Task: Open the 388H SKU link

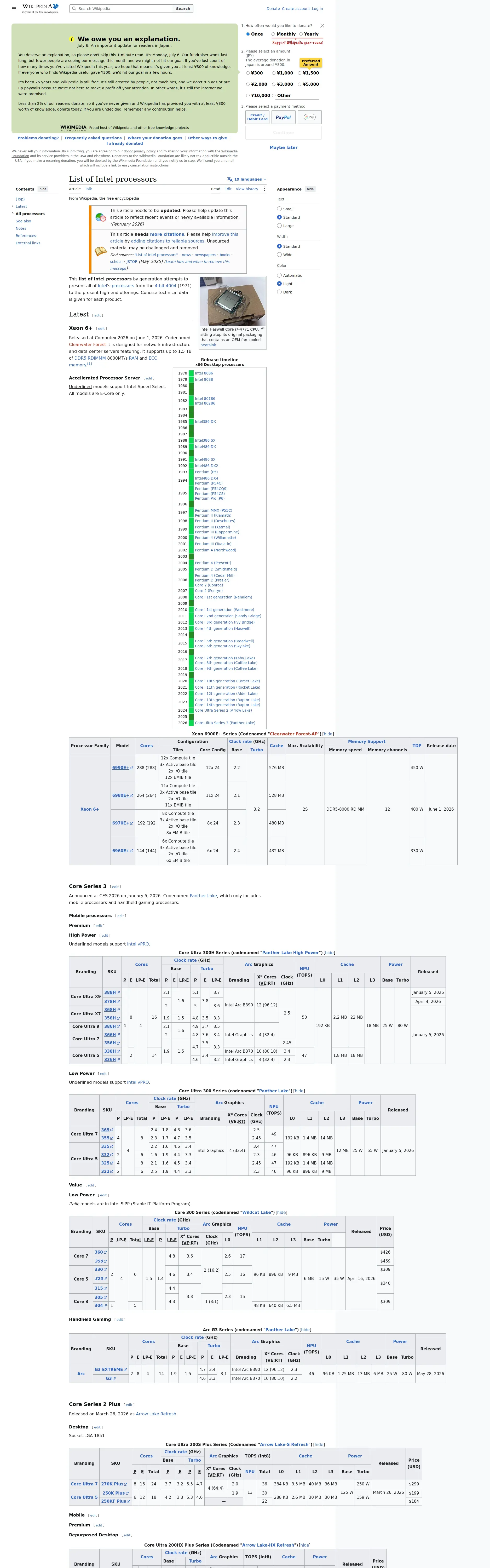Action: pyautogui.click(x=112, y=992)
